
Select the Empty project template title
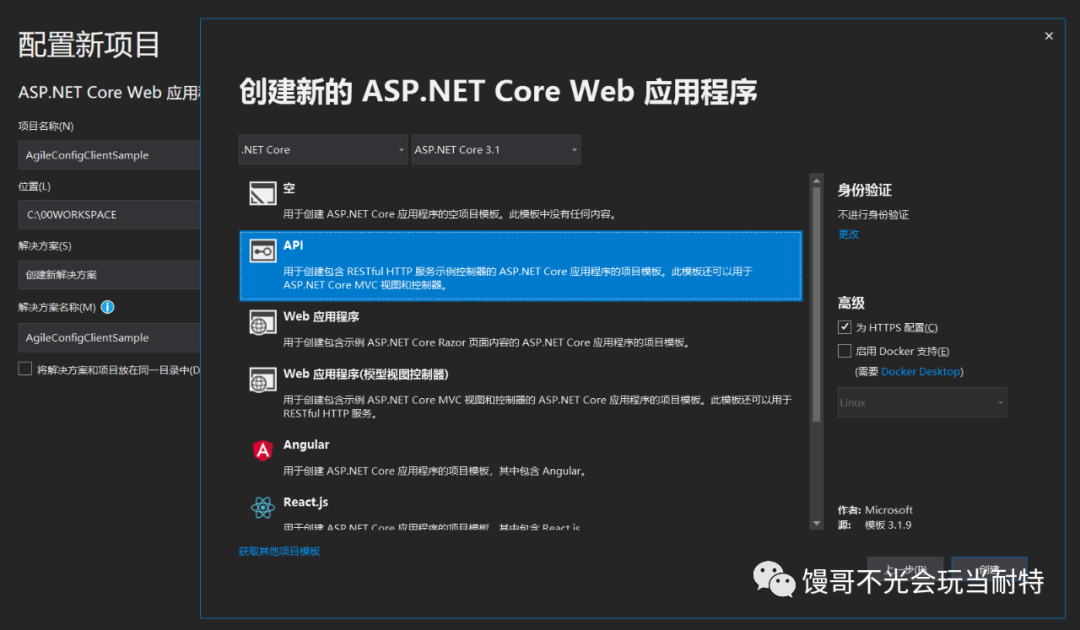289,188
